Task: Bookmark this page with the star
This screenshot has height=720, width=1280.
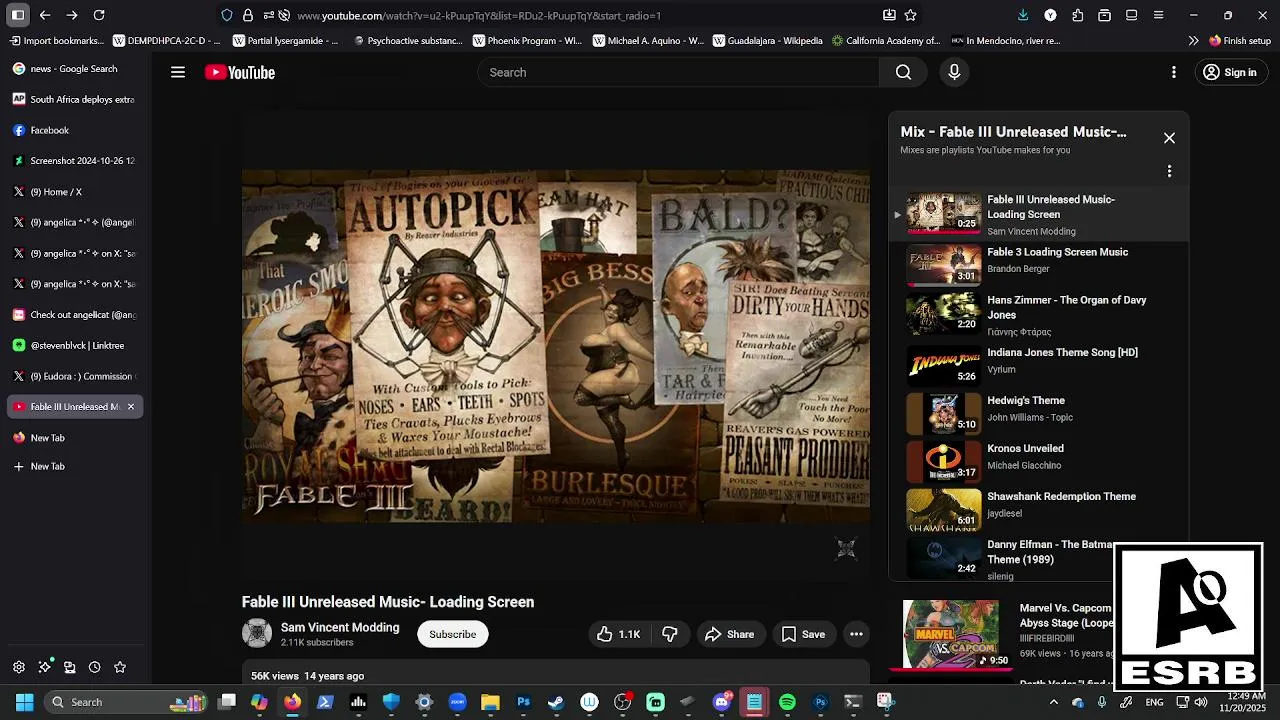Action: (x=911, y=15)
